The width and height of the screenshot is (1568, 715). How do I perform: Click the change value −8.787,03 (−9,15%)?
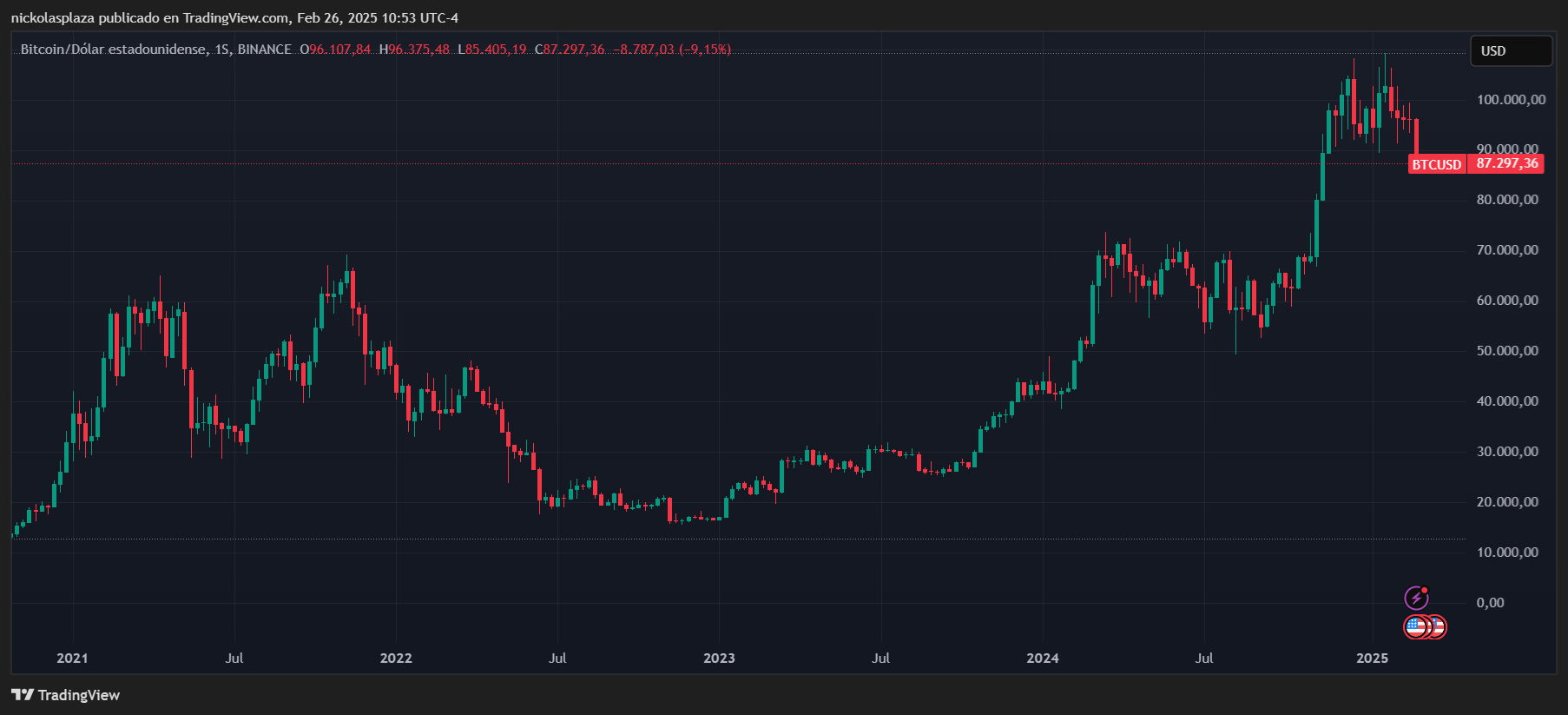tap(673, 50)
